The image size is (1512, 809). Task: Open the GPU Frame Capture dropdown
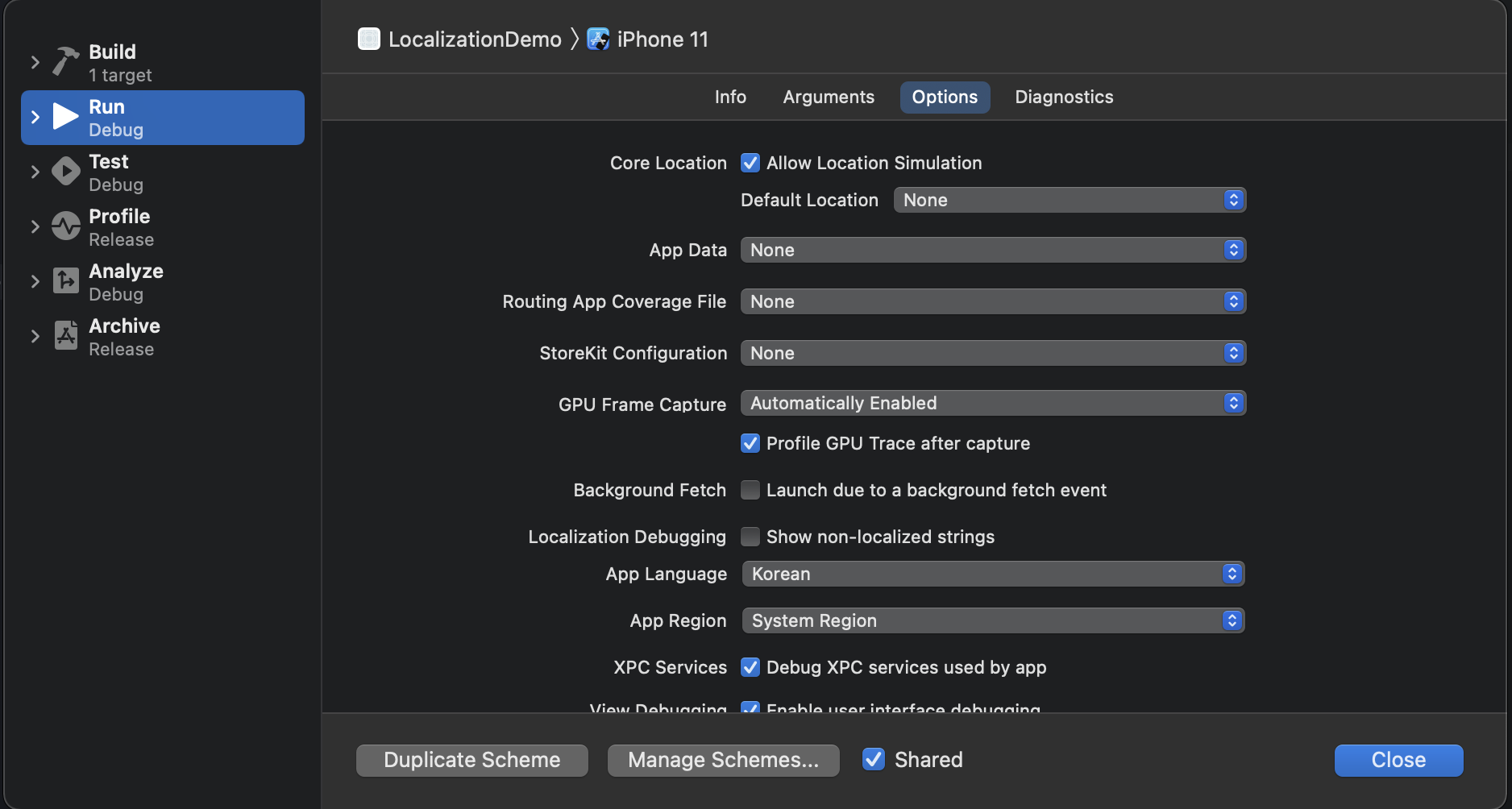coord(993,403)
